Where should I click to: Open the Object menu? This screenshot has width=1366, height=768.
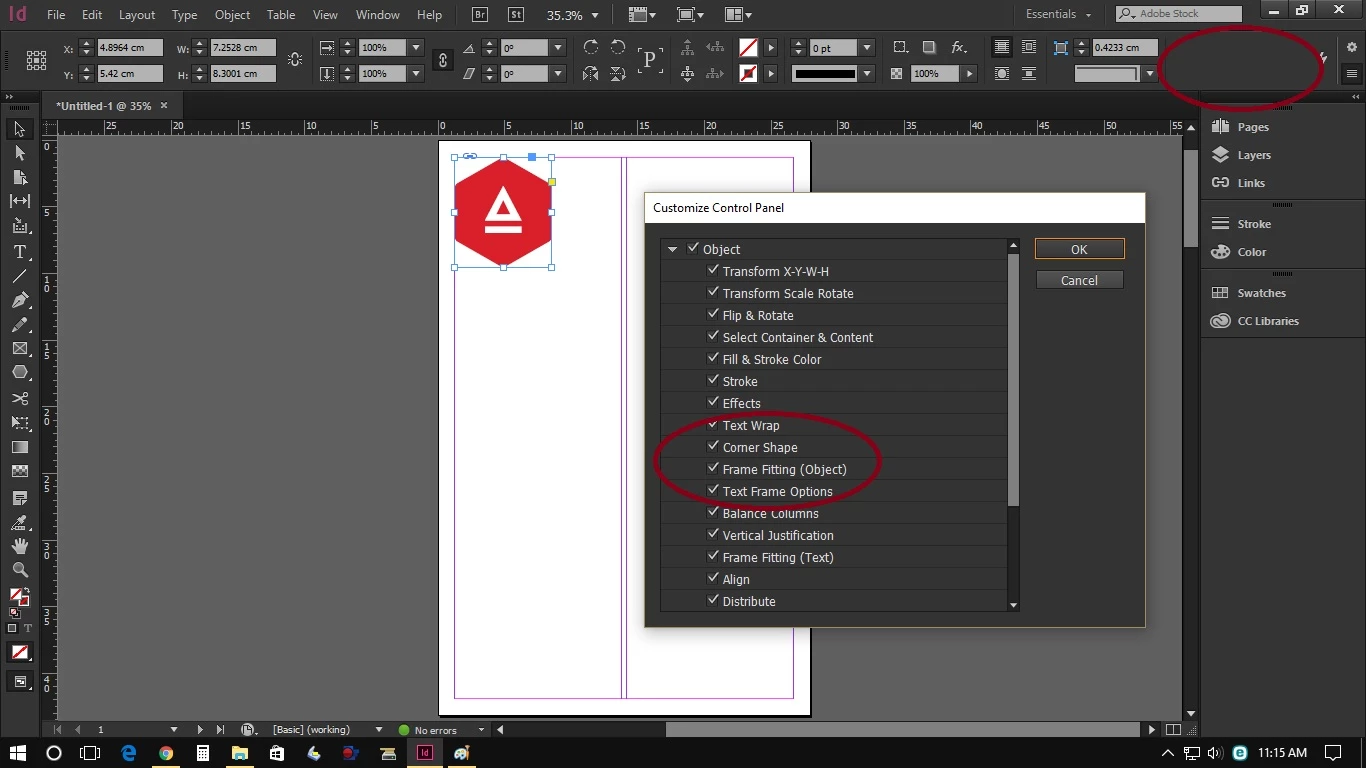(x=233, y=15)
